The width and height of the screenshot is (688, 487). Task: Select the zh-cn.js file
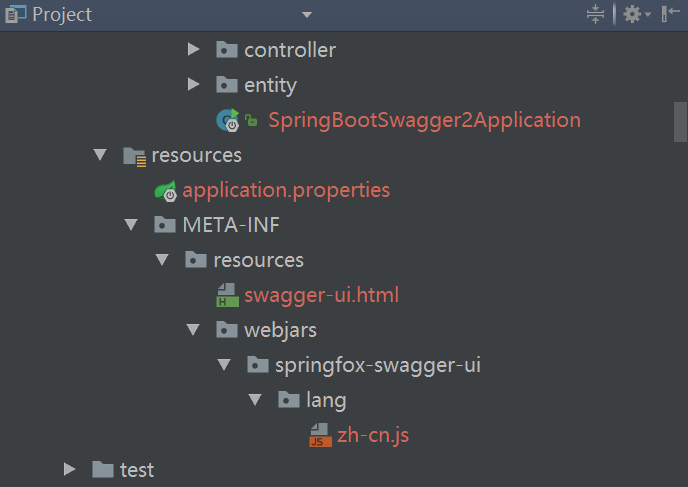tap(373, 435)
